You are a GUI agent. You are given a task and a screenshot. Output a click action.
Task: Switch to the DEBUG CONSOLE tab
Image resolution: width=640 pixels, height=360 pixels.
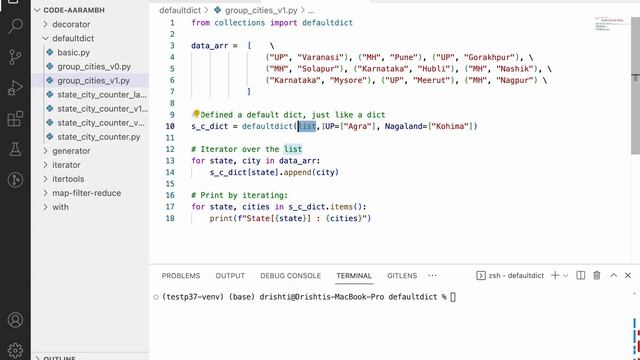click(290, 276)
